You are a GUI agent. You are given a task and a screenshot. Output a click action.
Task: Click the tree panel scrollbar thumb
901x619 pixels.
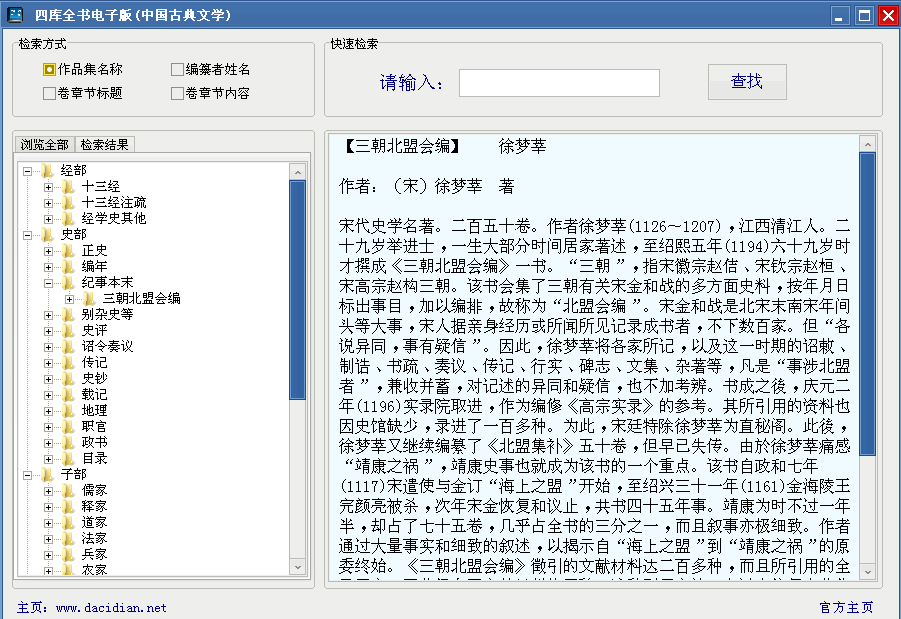click(297, 290)
